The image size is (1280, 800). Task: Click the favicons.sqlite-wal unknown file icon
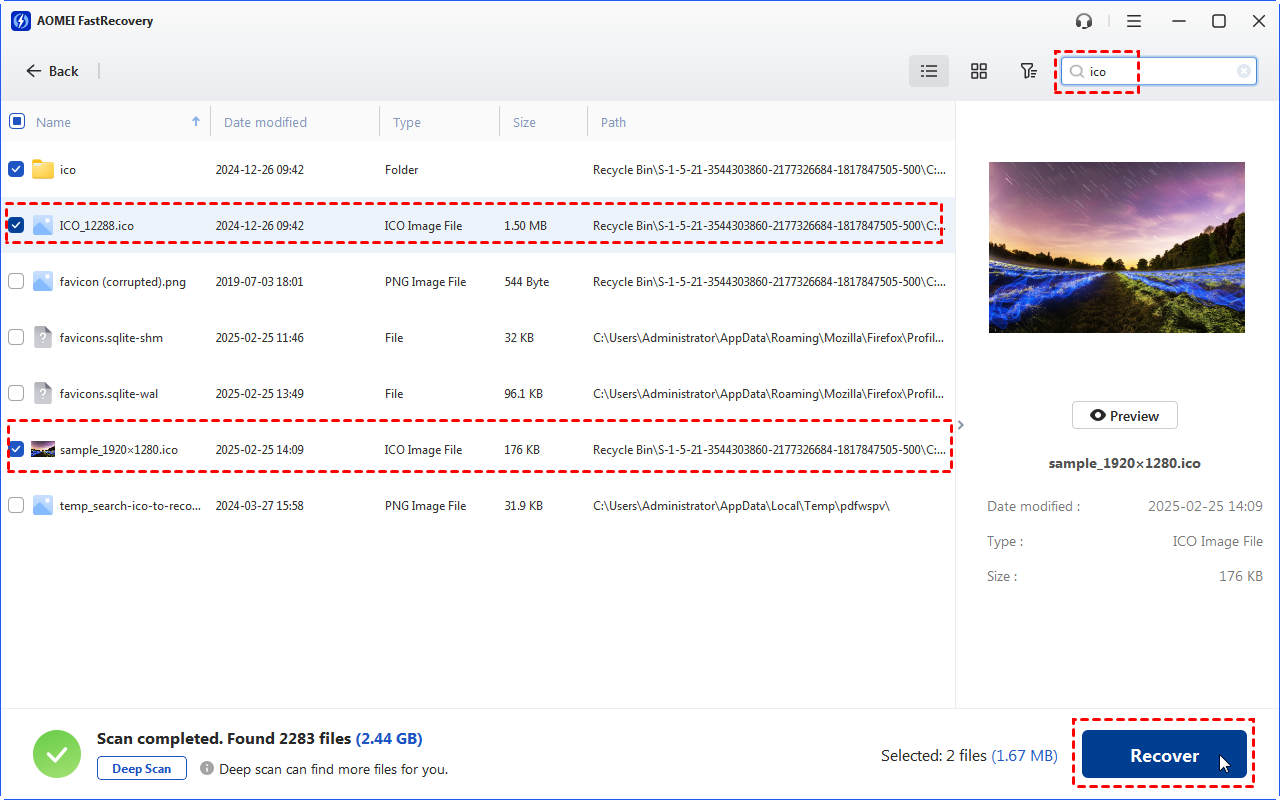click(42, 393)
